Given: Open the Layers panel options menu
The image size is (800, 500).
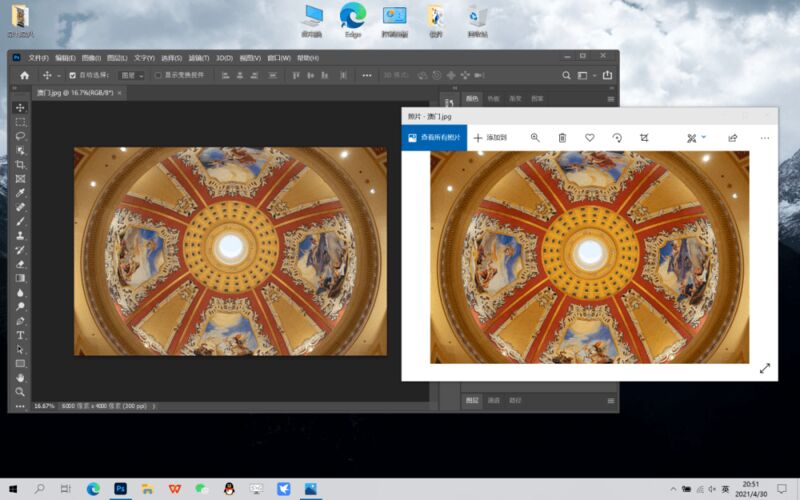Looking at the screenshot, I should click(x=611, y=401).
